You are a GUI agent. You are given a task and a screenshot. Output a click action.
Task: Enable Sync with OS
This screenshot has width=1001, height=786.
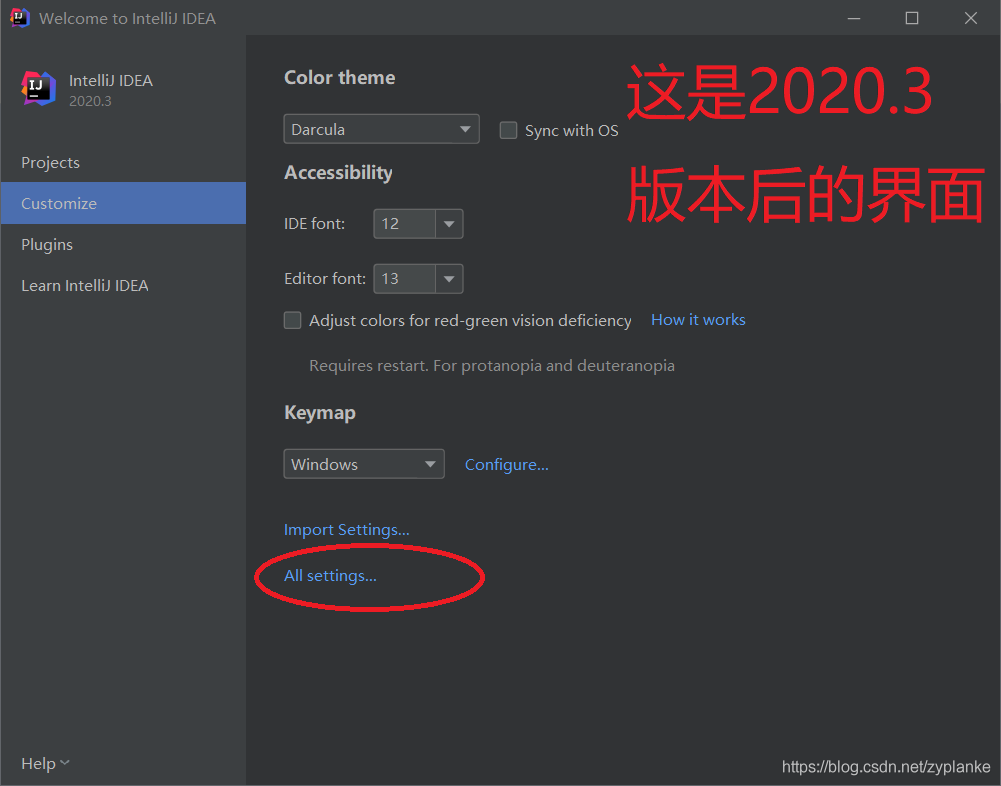coord(508,130)
